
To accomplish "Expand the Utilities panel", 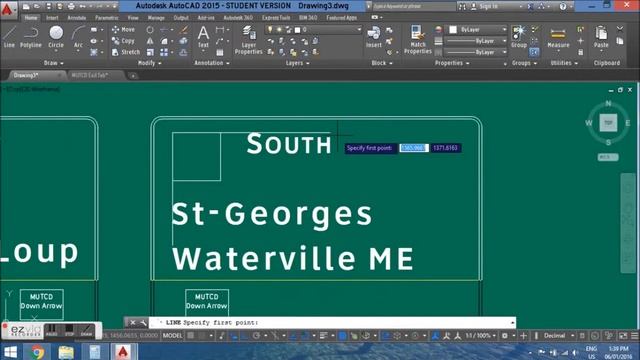I will (x=564, y=63).
